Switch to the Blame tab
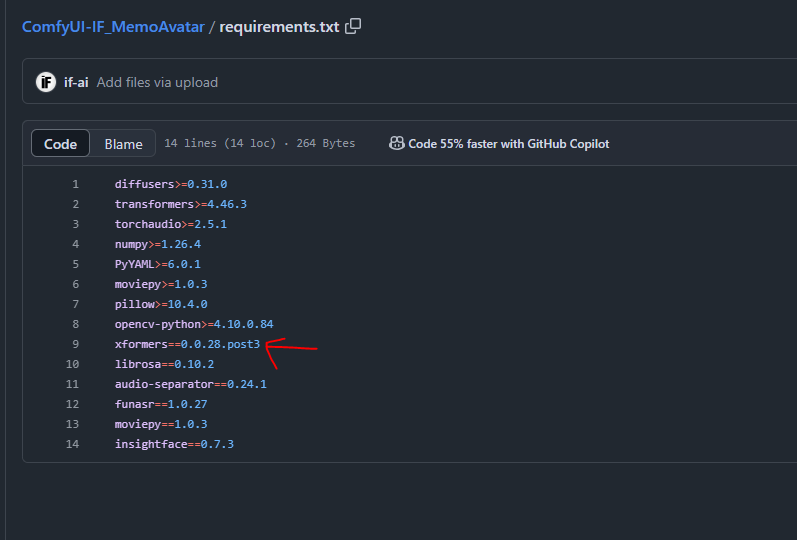Screen dimensions: 797x540 click(x=123, y=144)
